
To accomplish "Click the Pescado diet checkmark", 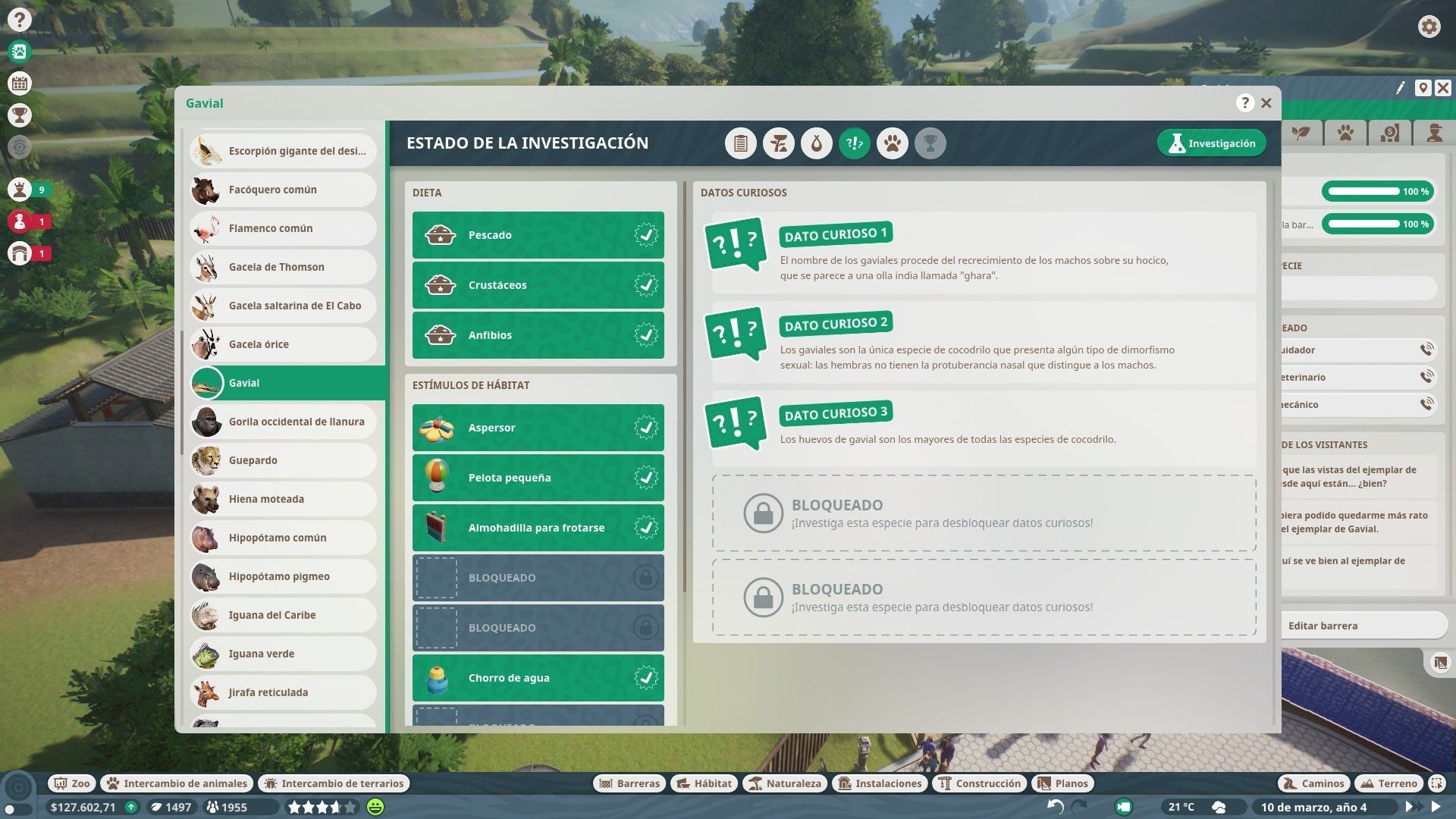I will point(645,235).
